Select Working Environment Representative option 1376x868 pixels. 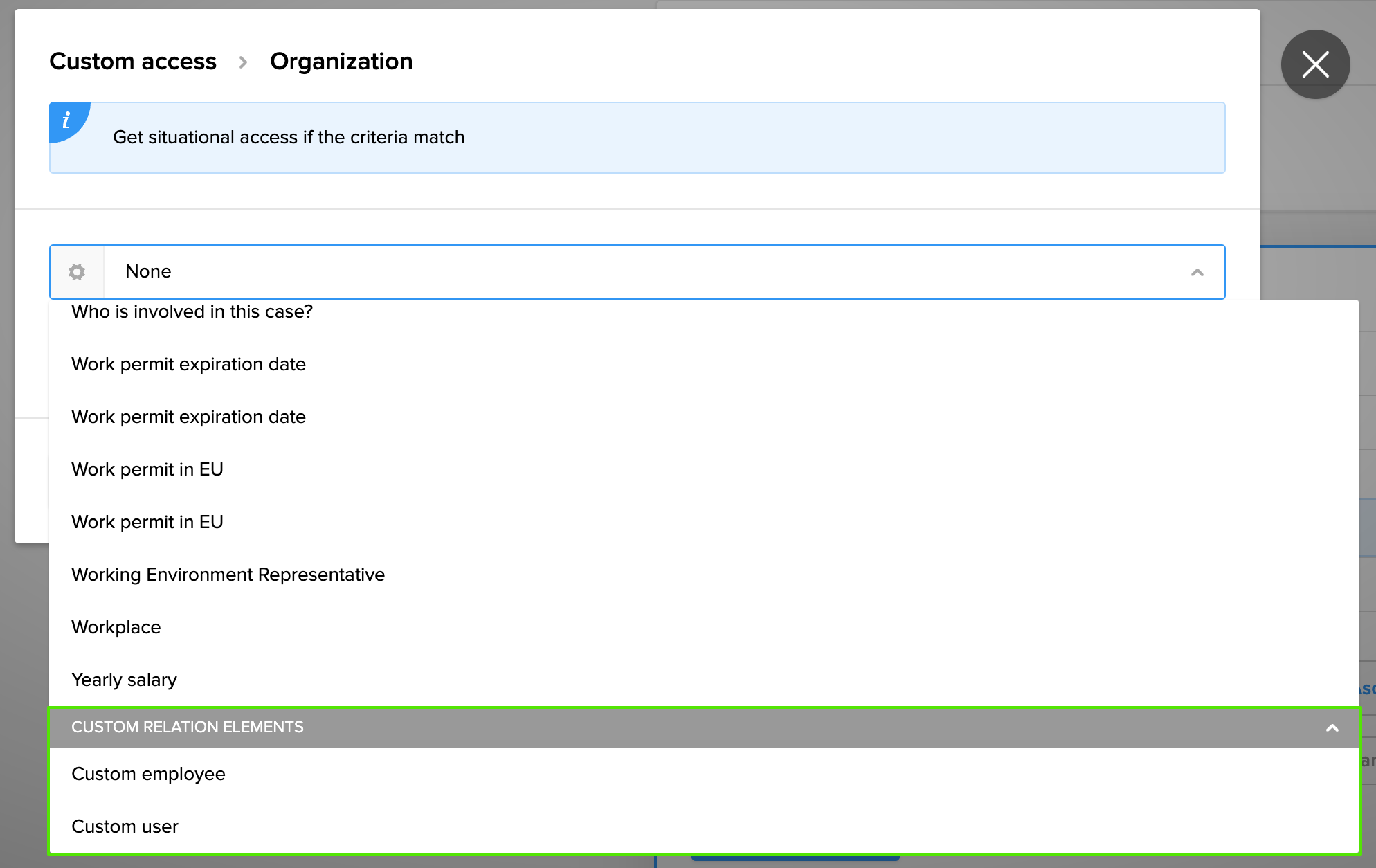pyautogui.click(x=228, y=575)
